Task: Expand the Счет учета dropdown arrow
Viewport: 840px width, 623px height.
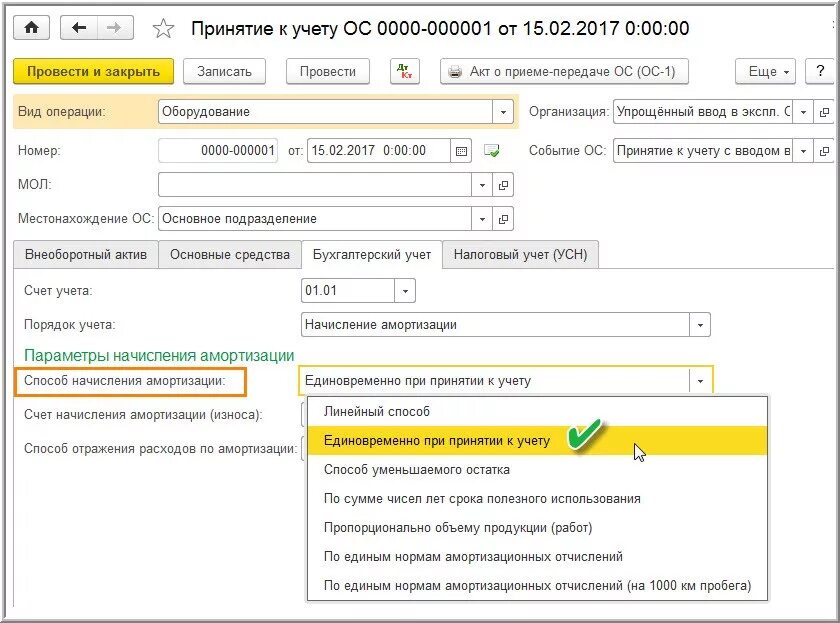Action: tap(405, 291)
